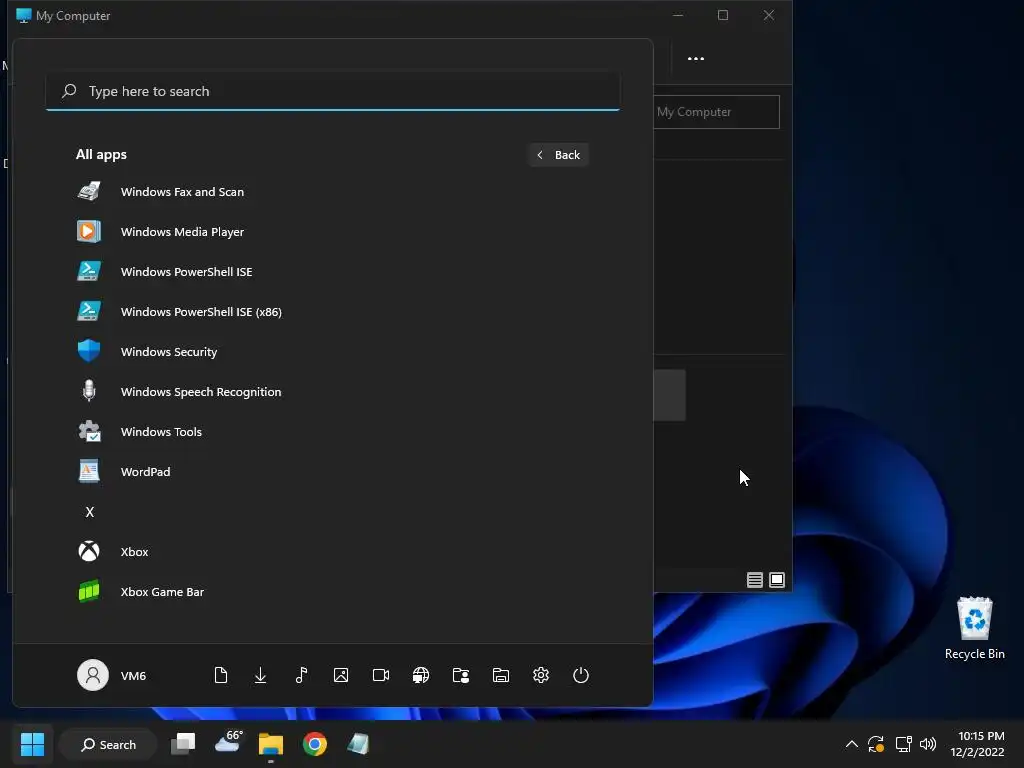Open Network icon in Start footer

(x=421, y=675)
